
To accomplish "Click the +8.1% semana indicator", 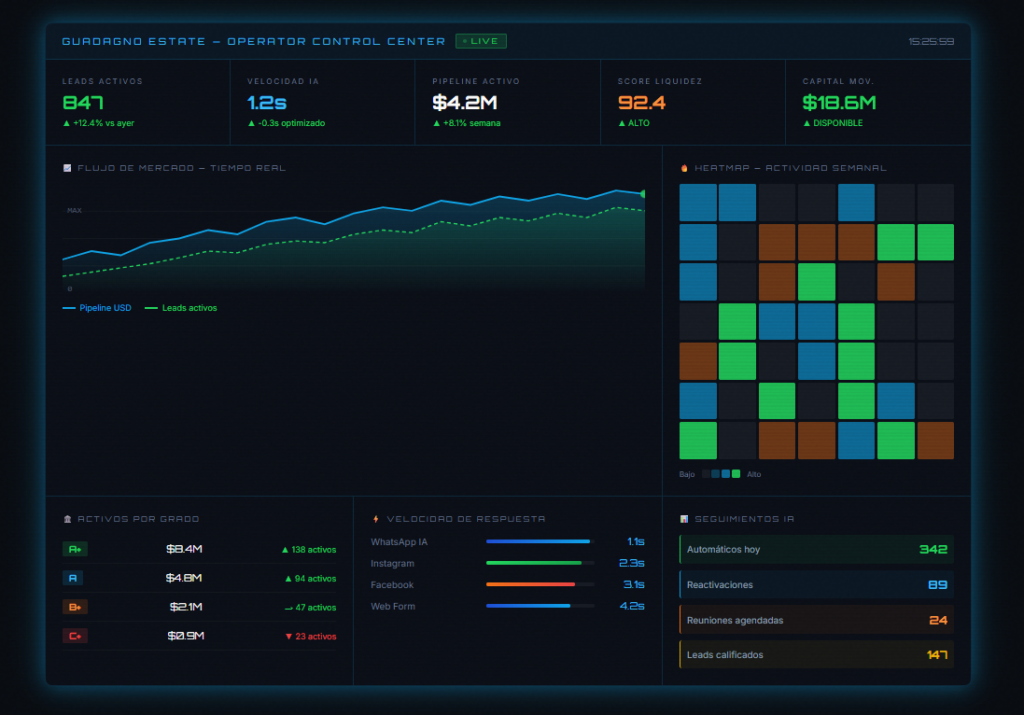I will click(x=466, y=123).
